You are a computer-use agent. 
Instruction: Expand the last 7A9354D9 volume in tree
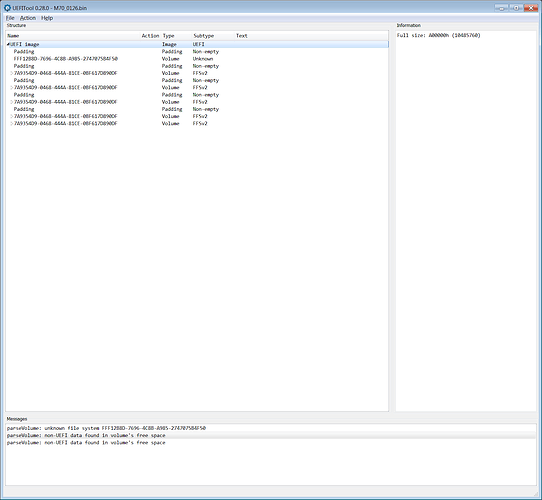[x=11, y=123]
